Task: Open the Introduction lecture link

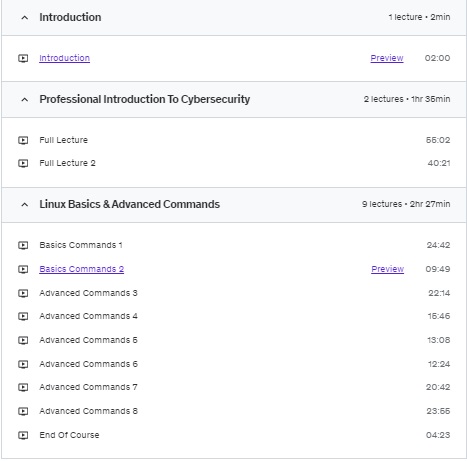Action: pos(65,58)
